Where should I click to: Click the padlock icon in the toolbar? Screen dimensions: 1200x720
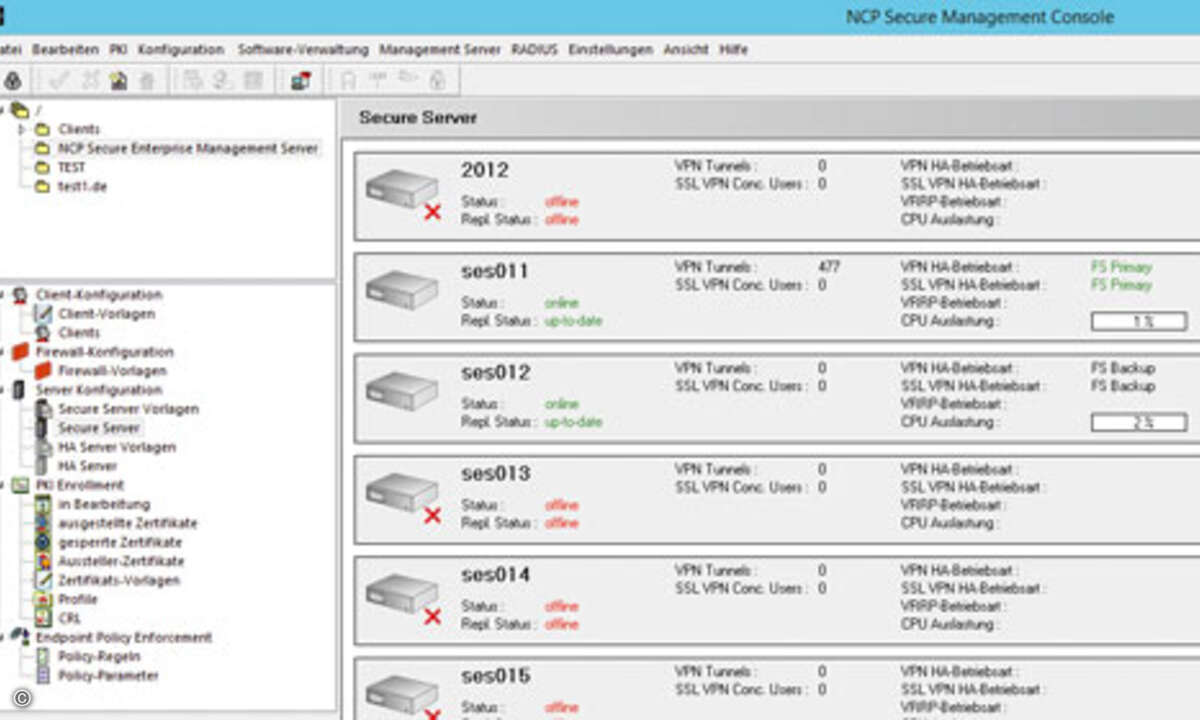tap(13, 81)
